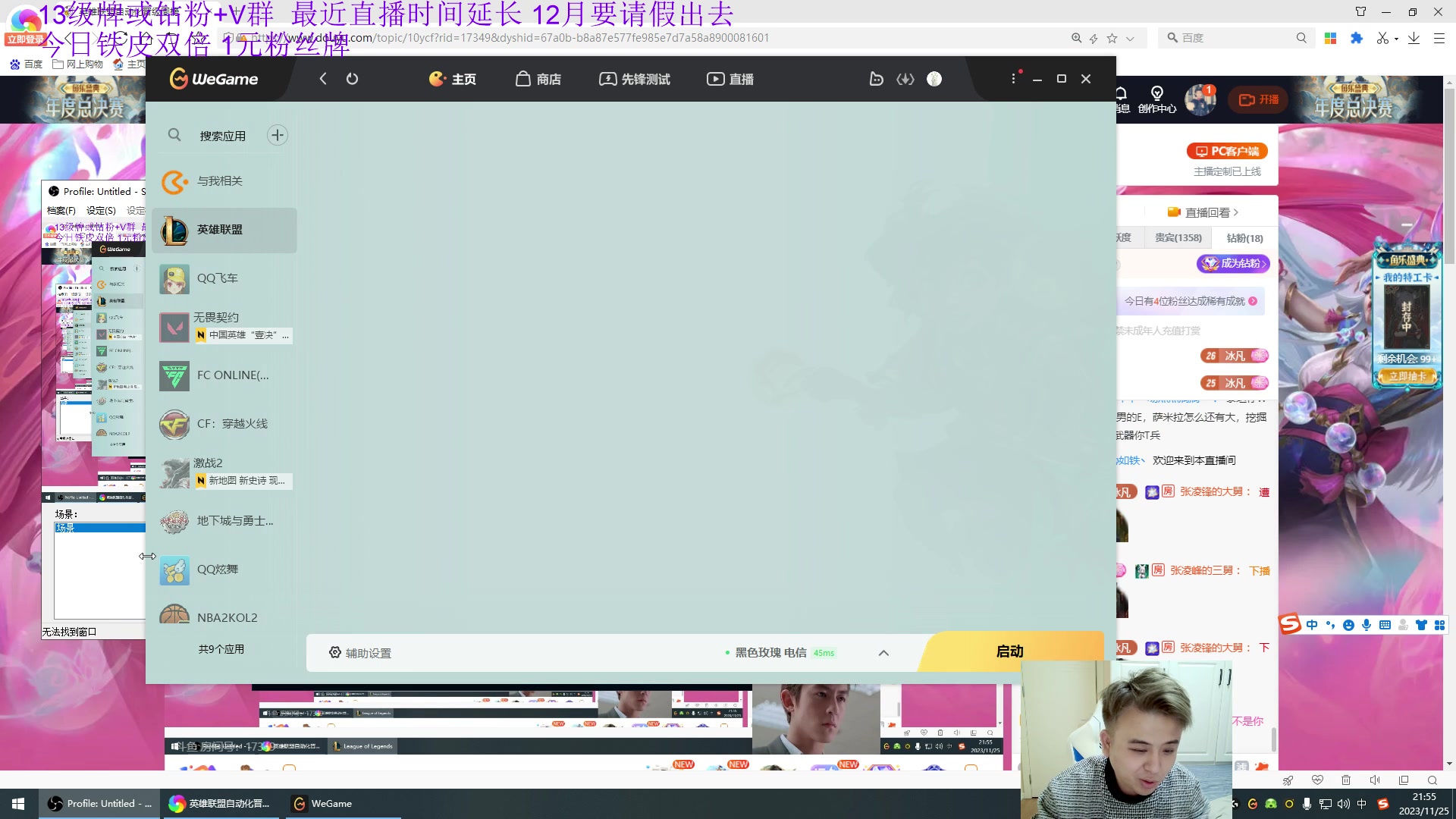This screenshot has width=1456, height=819.
Task: Click browser skin shirt icon
Action: click(1360, 11)
